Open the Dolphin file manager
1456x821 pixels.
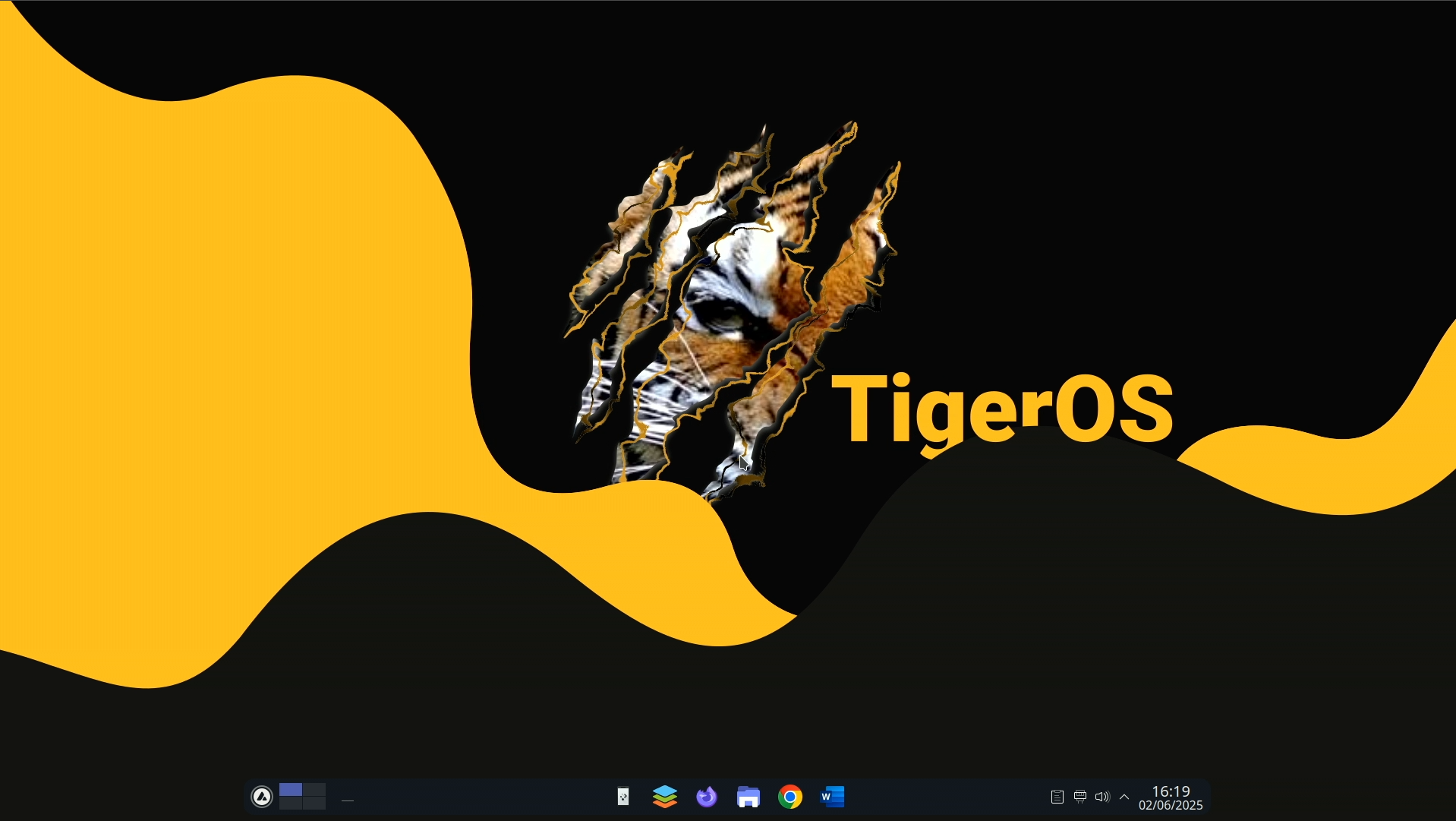(x=748, y=797)
